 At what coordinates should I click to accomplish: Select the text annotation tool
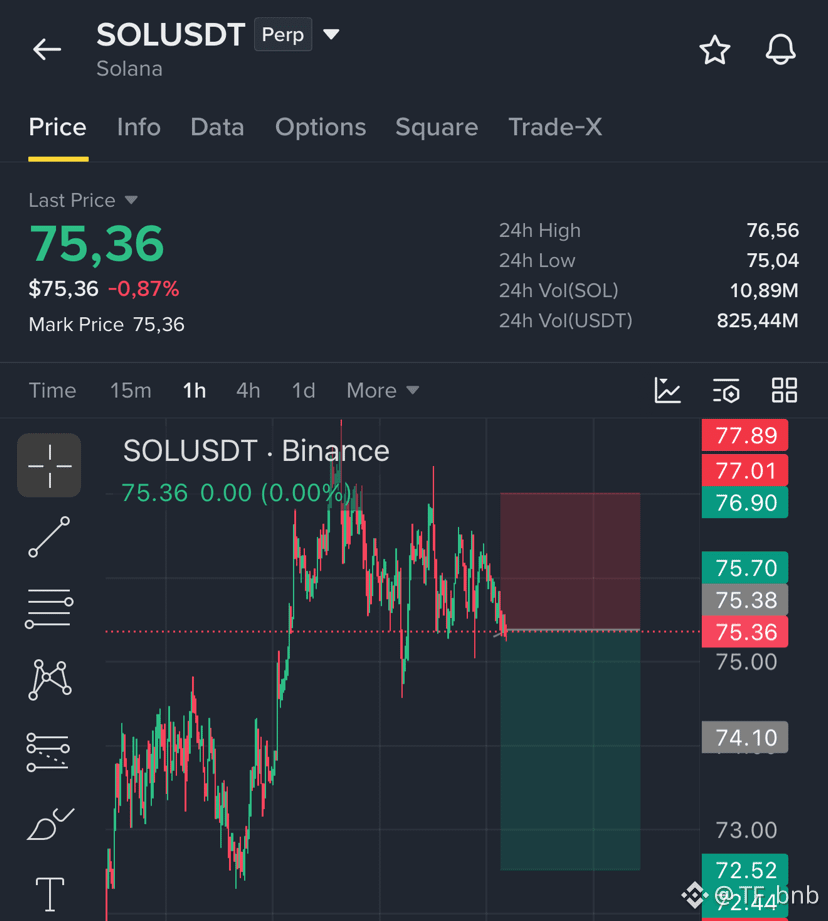50,894
